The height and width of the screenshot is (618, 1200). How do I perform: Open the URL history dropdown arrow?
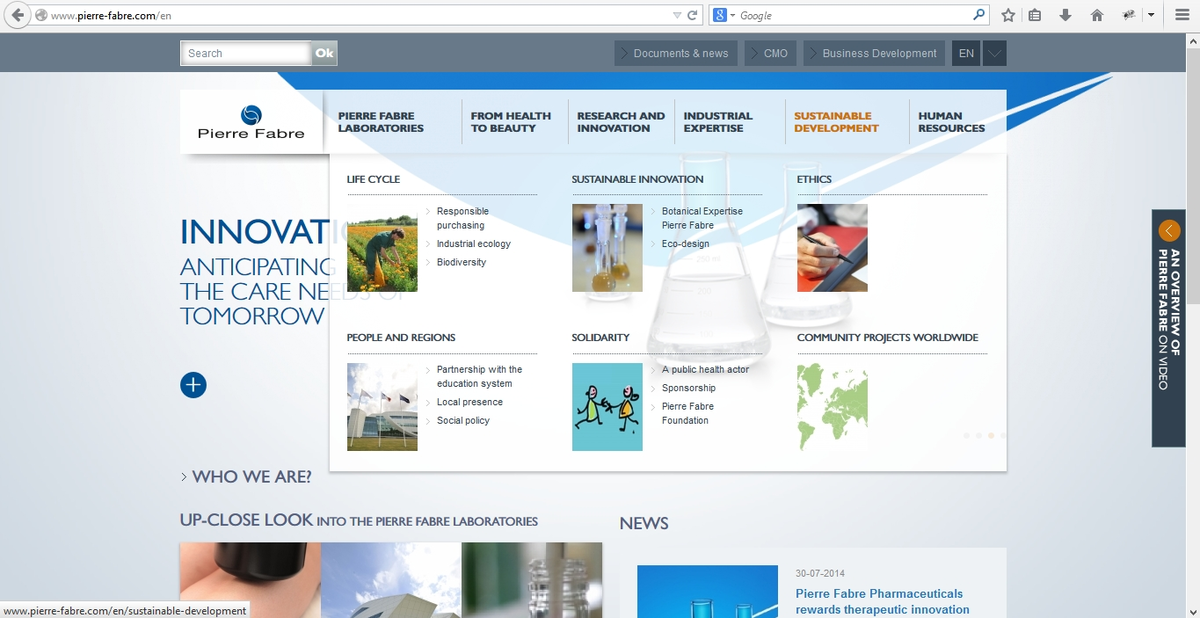(x=677, y=16)
